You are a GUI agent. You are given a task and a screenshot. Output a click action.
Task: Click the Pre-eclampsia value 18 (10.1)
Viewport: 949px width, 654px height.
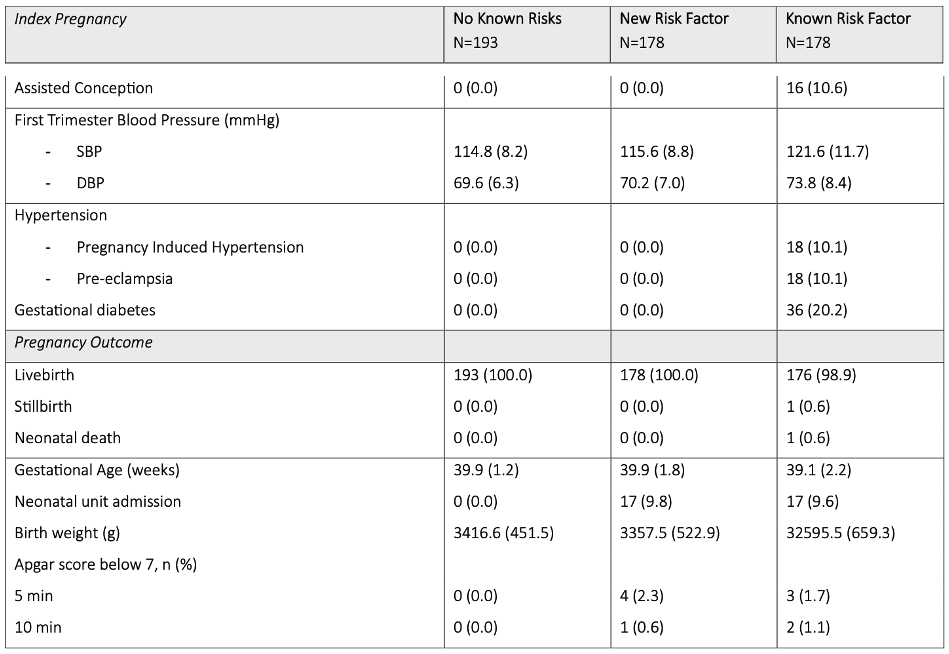coord(816,279)
